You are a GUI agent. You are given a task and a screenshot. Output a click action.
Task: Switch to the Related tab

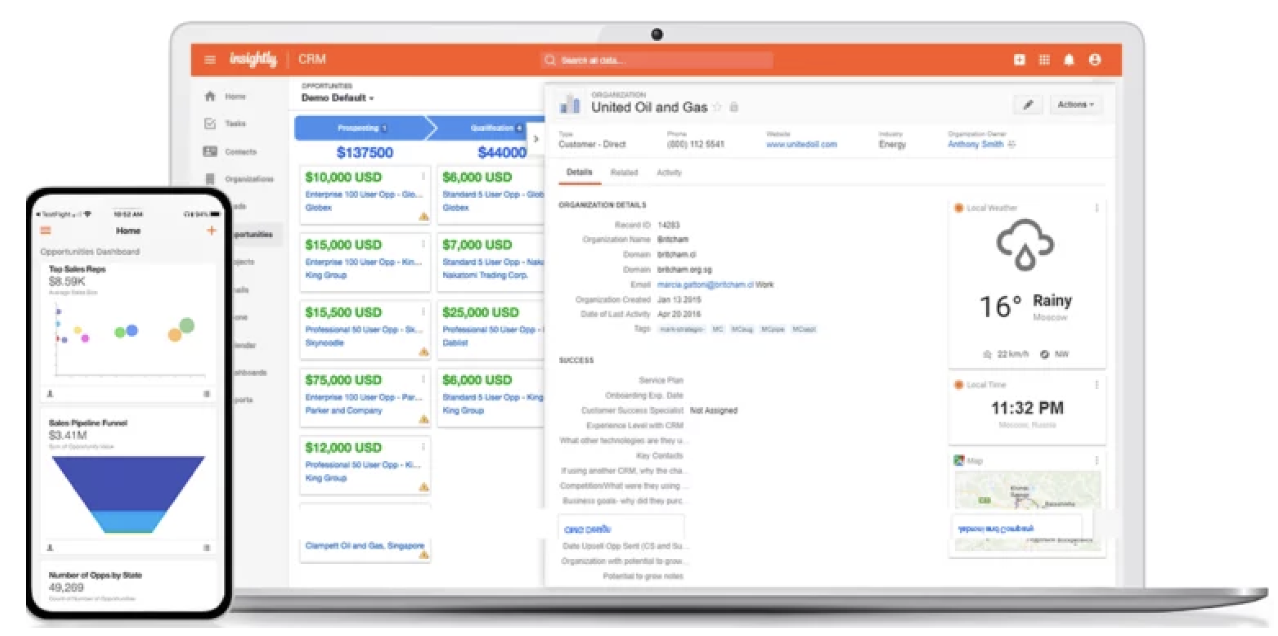tap(624, 173)
